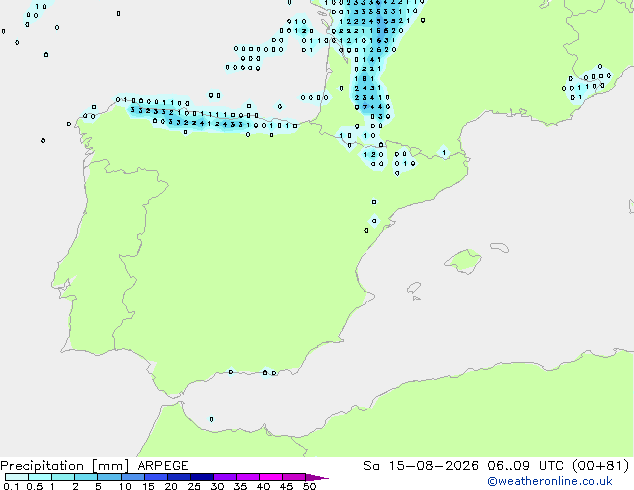Click the '0.5' legend scale label
This screenshot has width=634, height=490.
[34, 486]
